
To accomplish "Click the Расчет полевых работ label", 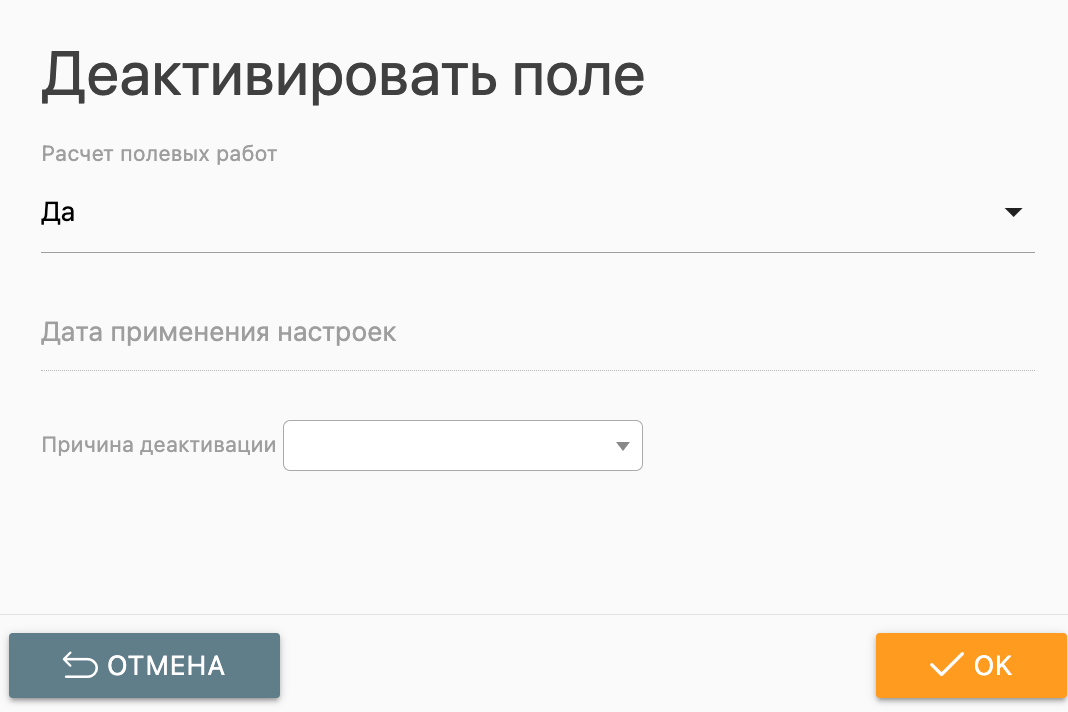I will coord(159,154).
